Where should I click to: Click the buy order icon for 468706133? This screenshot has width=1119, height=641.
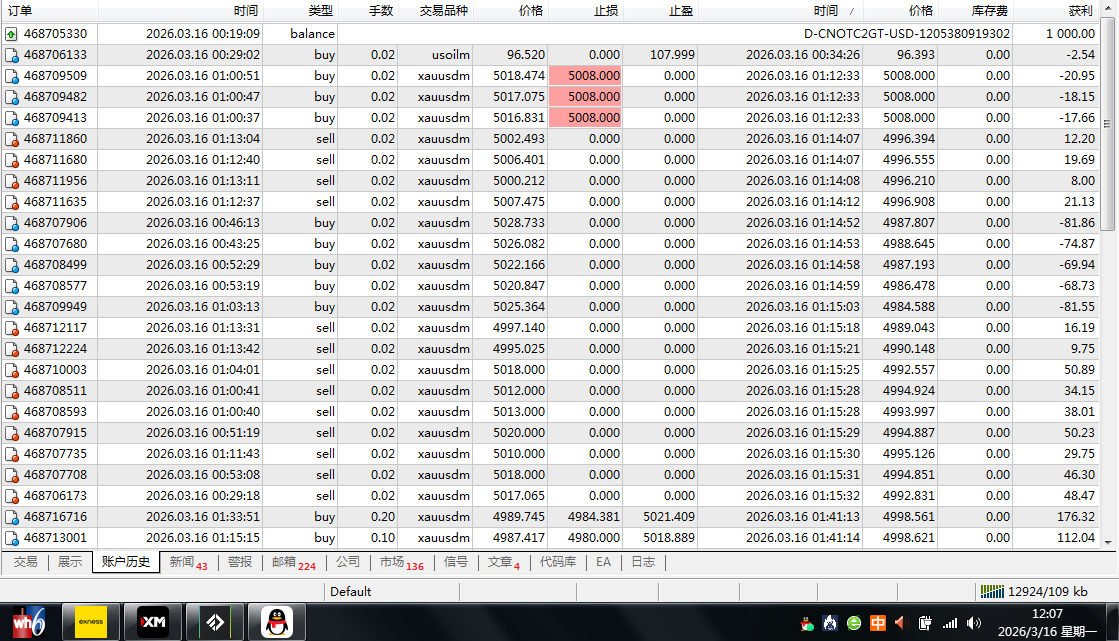(12, 55)
